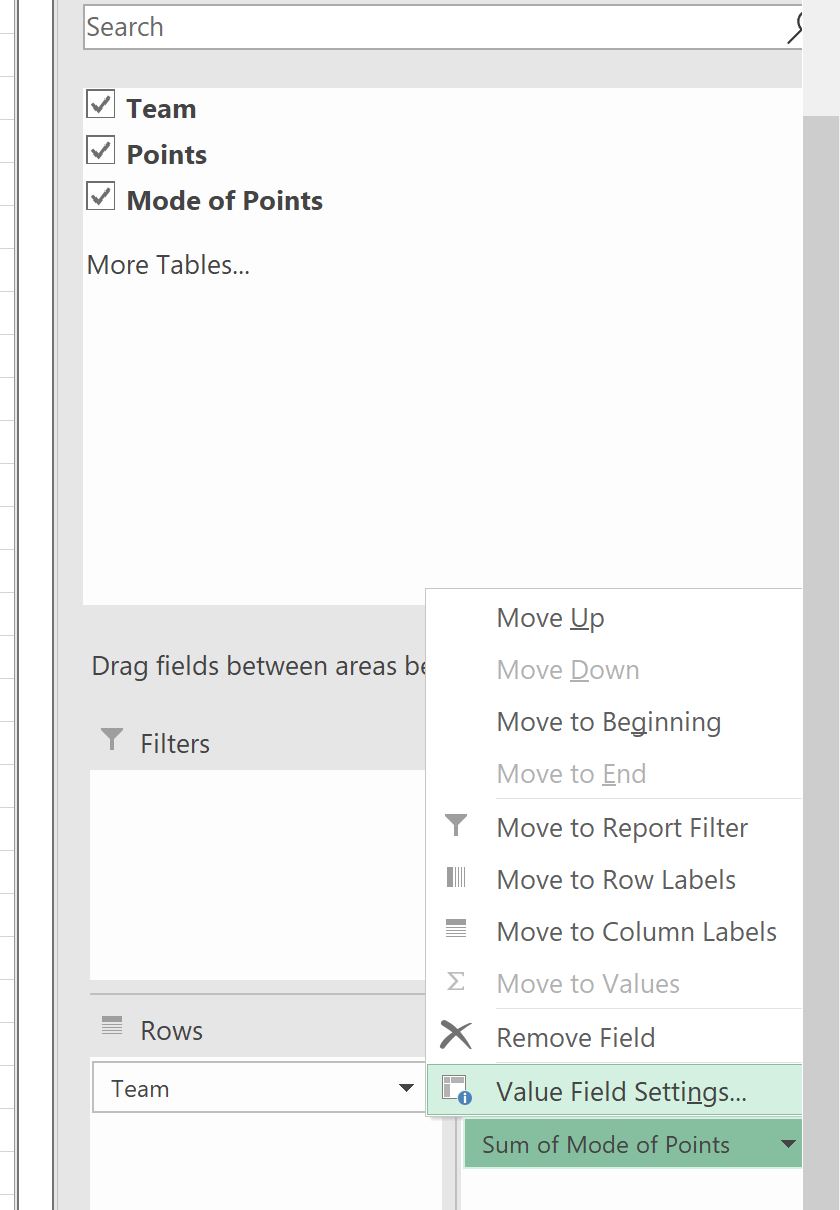The height and width of the screenshot is (1210, 840).
Task: Choose Move Up from the context menu
Action: pos(550,618)
